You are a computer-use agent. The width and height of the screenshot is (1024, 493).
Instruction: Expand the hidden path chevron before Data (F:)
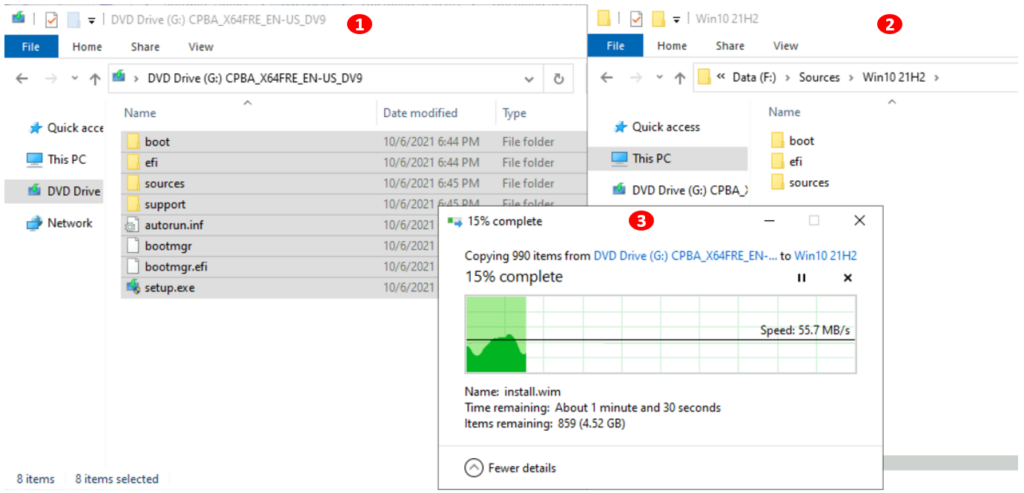click(722, 77)
